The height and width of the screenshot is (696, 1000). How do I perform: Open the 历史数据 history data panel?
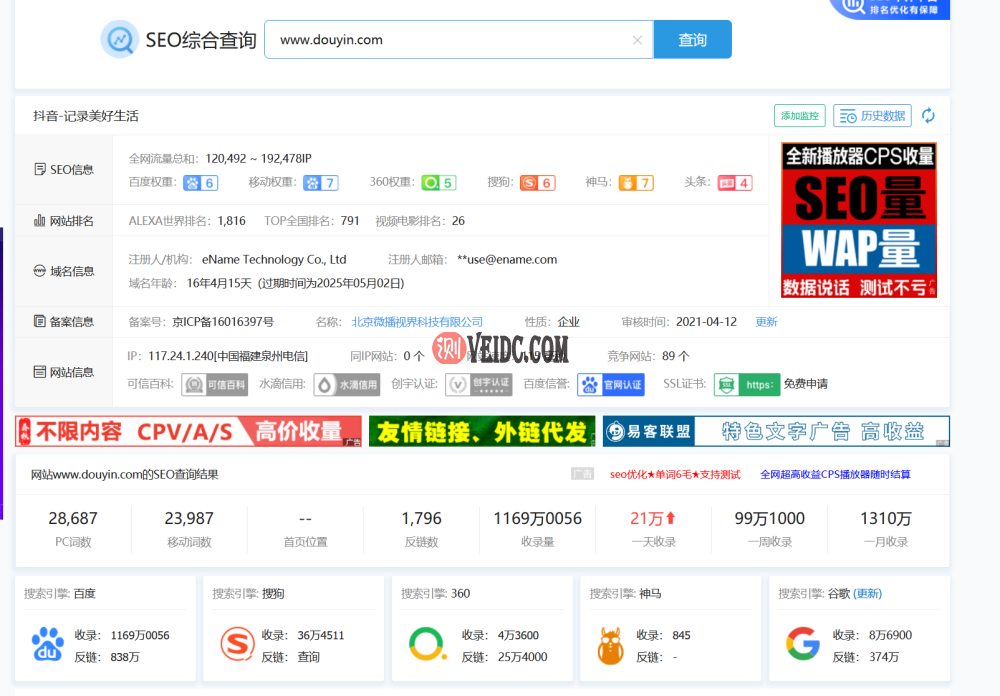point(871,115)
